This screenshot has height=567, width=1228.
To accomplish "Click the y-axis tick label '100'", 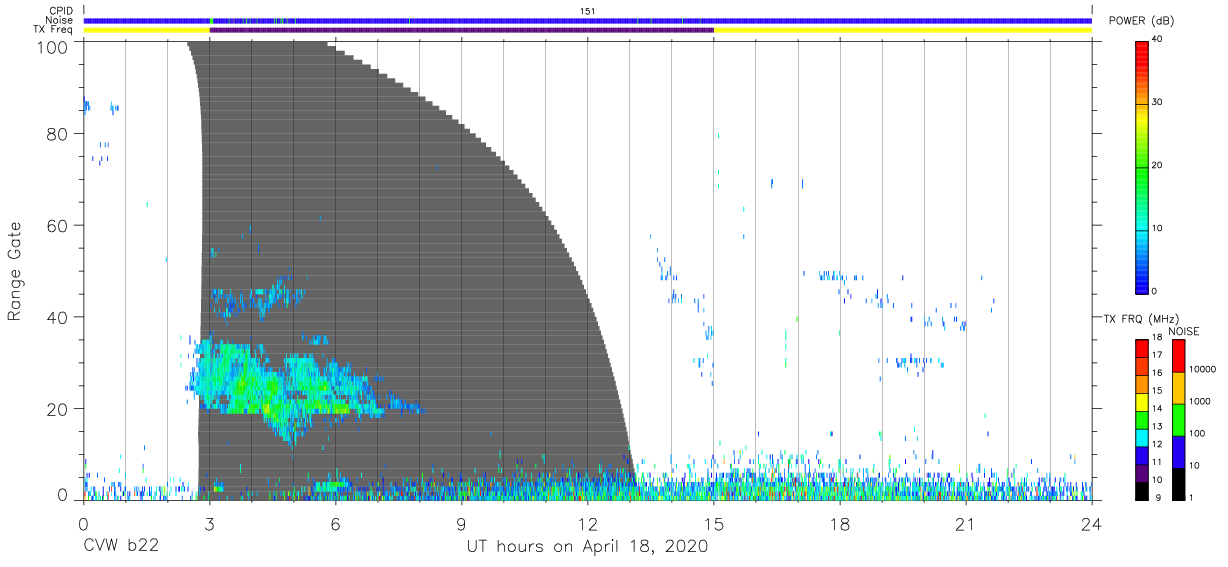I will (x=51, y=46).
